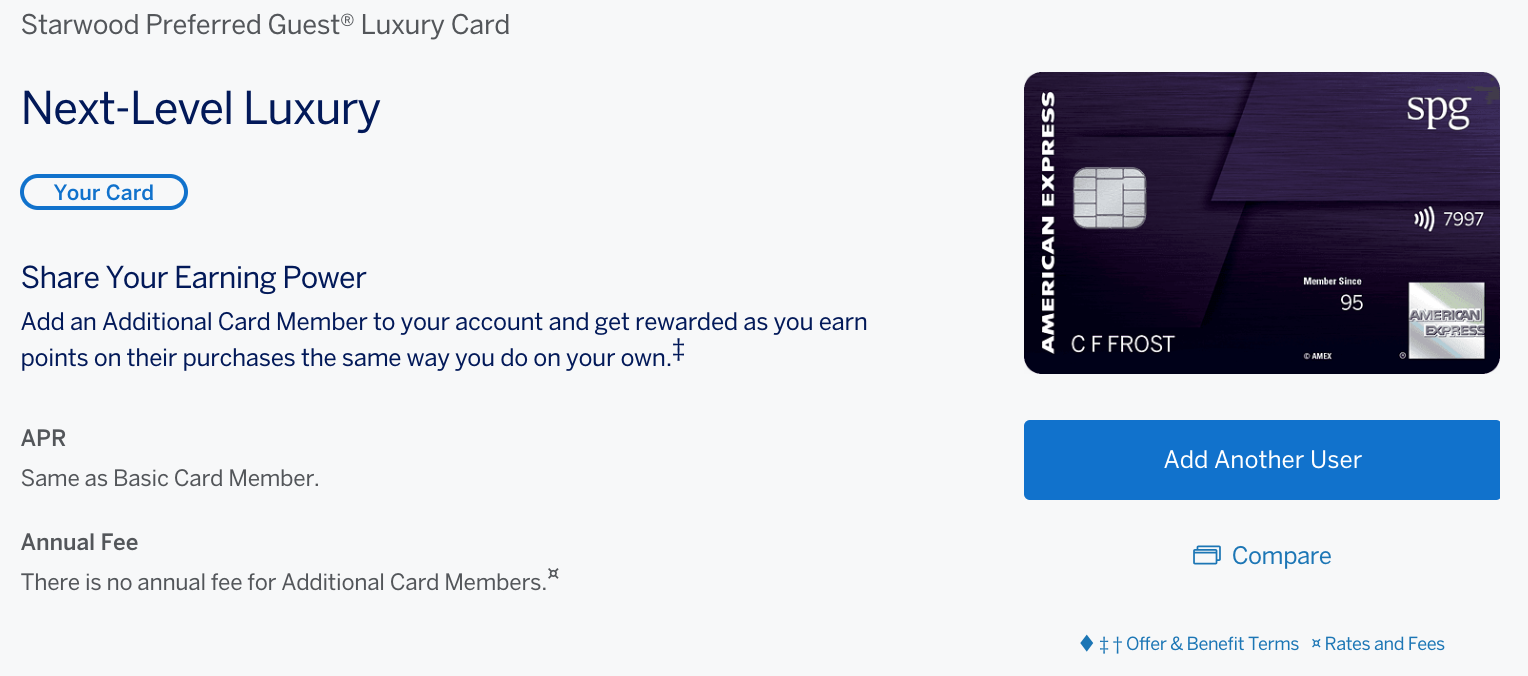Click the Add Another User button

tap(1262, 460)
